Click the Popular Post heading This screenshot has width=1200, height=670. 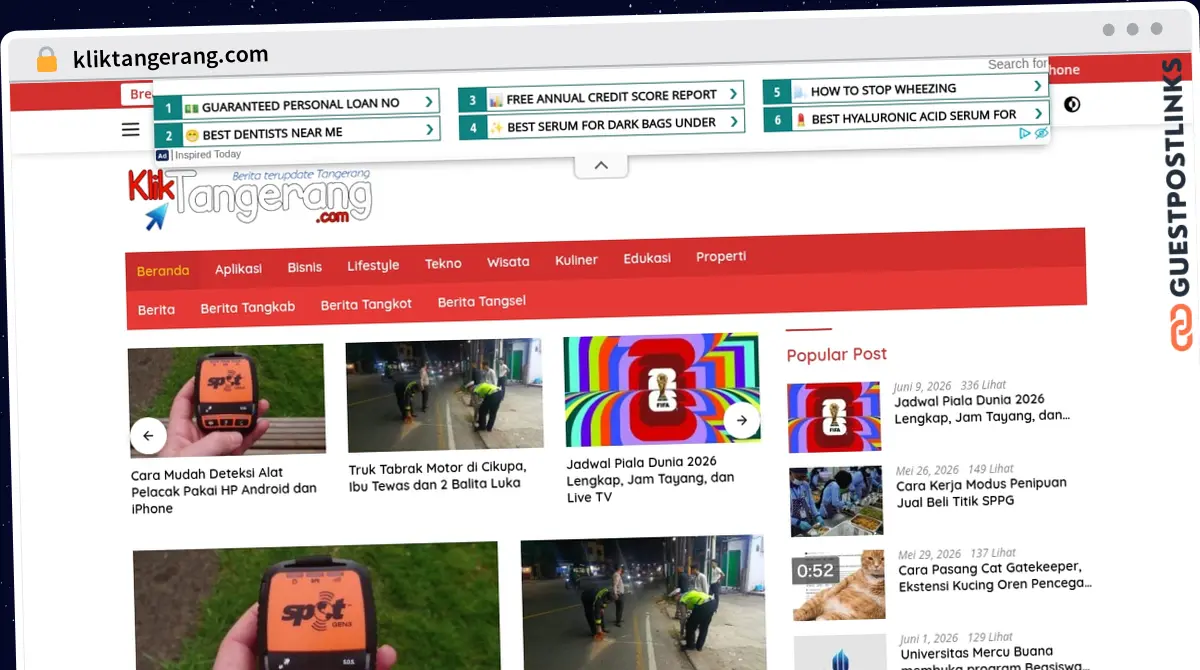point(836,354)
